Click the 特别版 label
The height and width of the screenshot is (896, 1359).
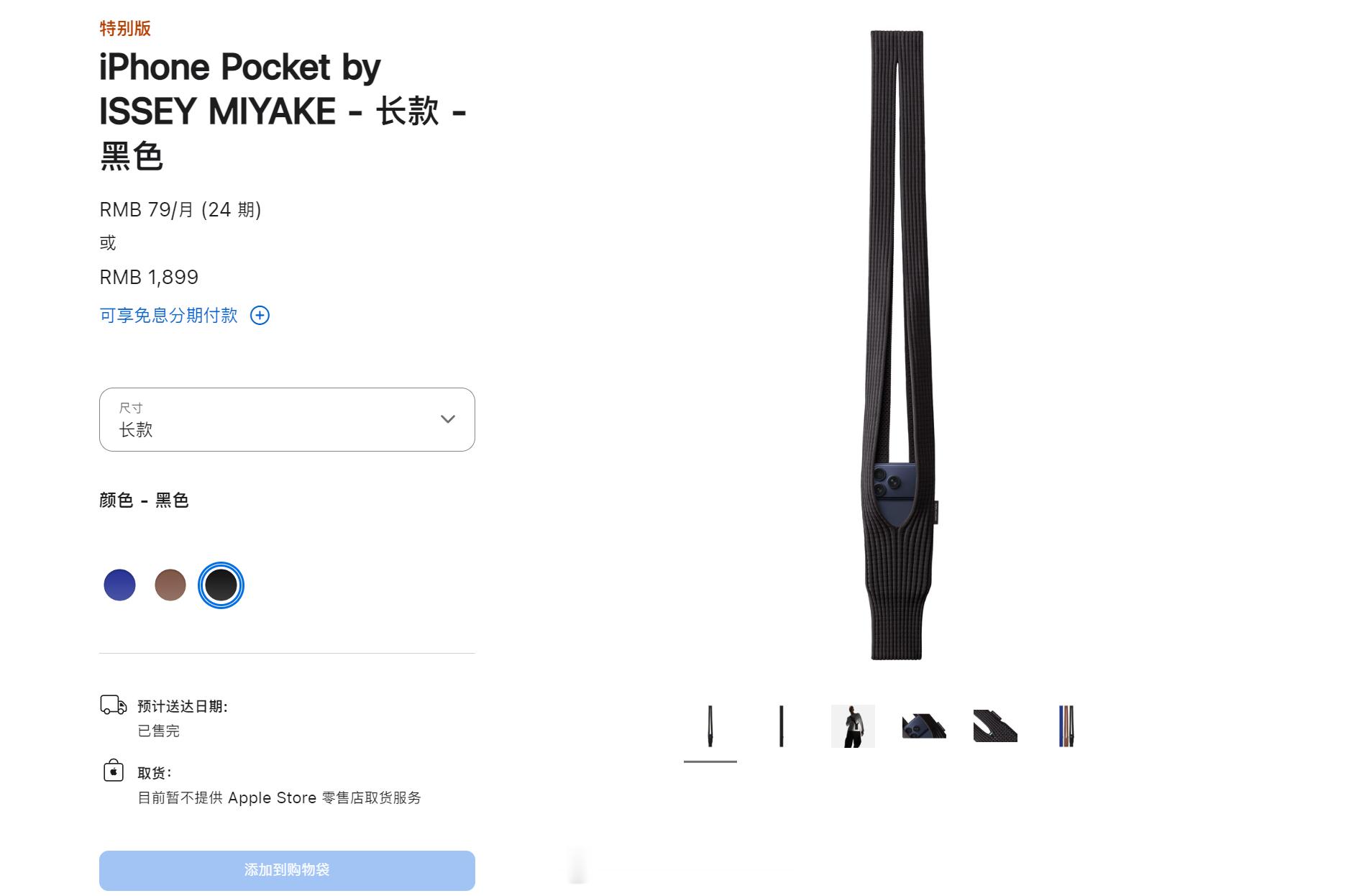tap(125, 28)
